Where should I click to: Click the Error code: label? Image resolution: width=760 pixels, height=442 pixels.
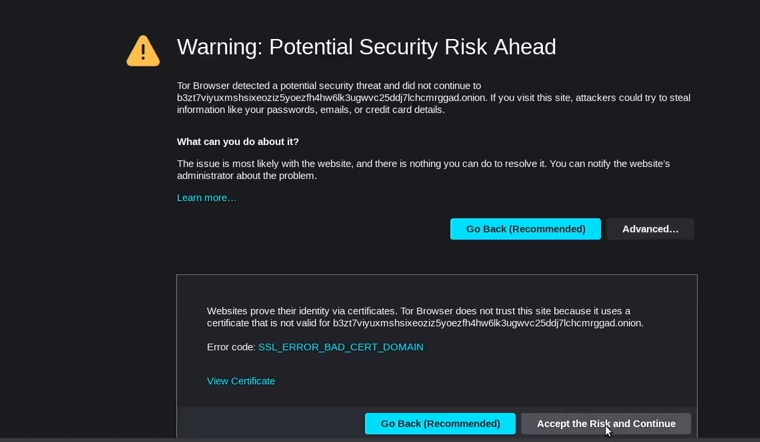click(x=231, y=347)
